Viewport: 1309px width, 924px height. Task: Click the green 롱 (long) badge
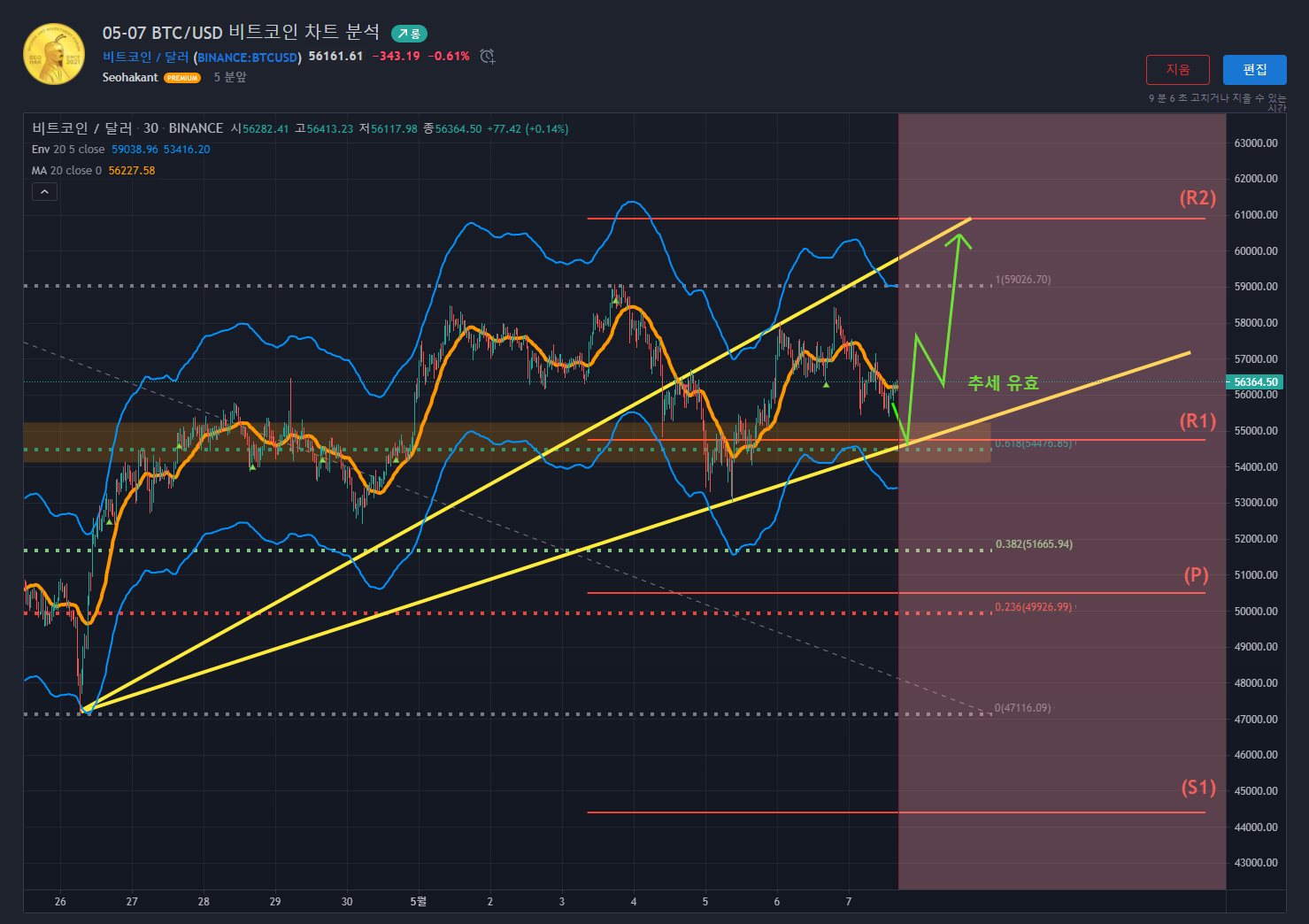pos(409,34)
